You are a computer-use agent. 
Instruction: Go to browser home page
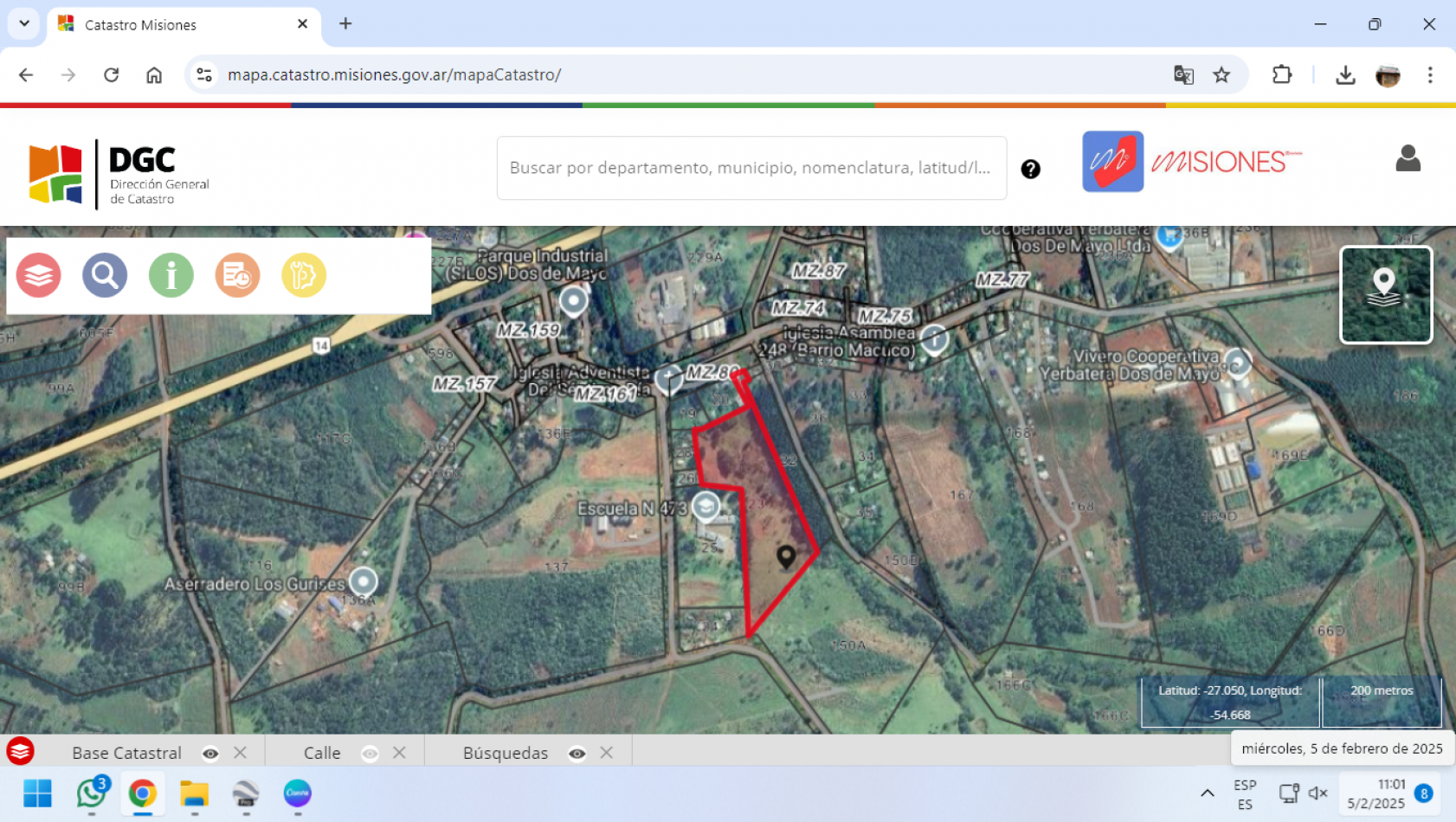154,75
